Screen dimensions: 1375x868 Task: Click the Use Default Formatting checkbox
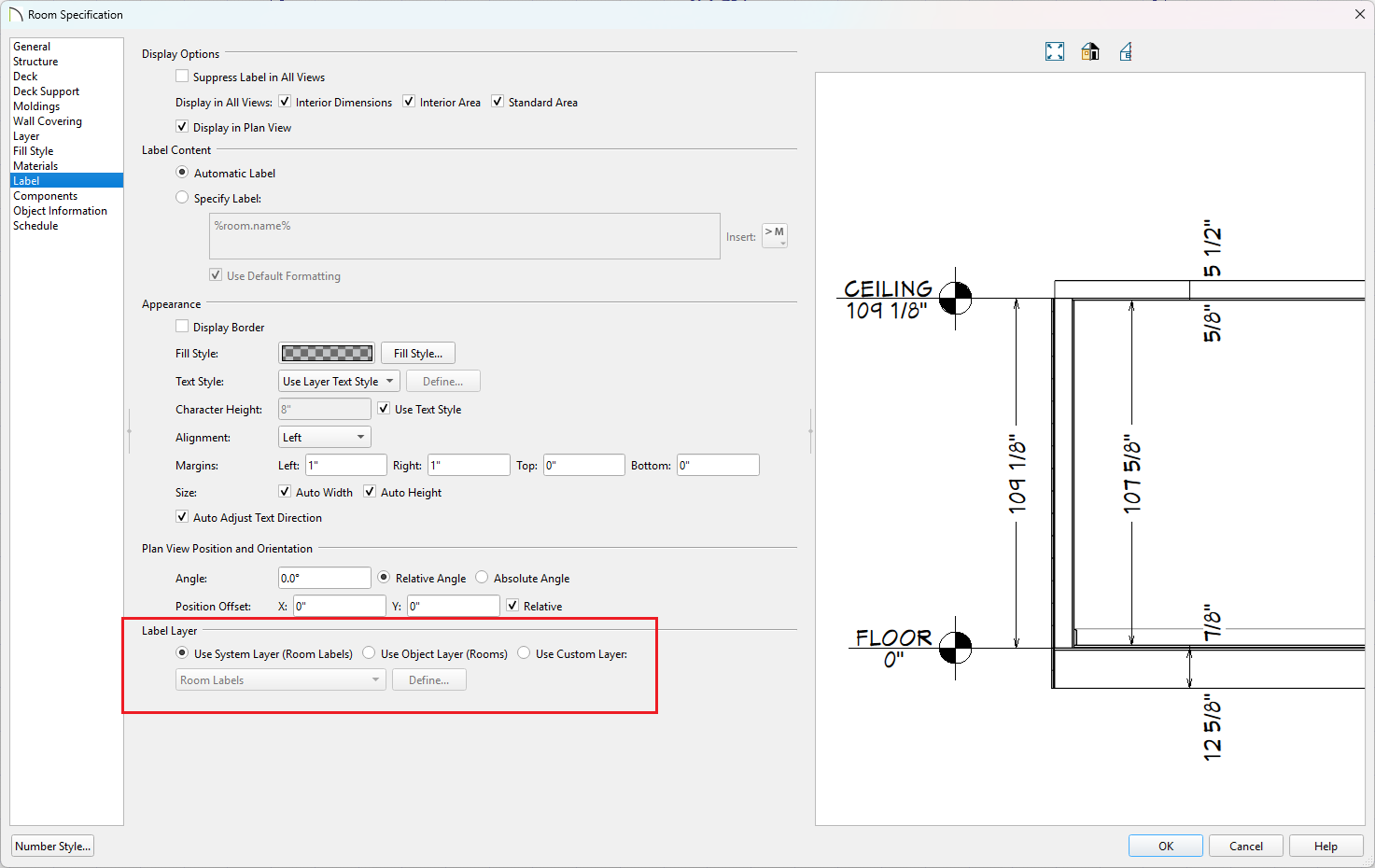(216, 275)
